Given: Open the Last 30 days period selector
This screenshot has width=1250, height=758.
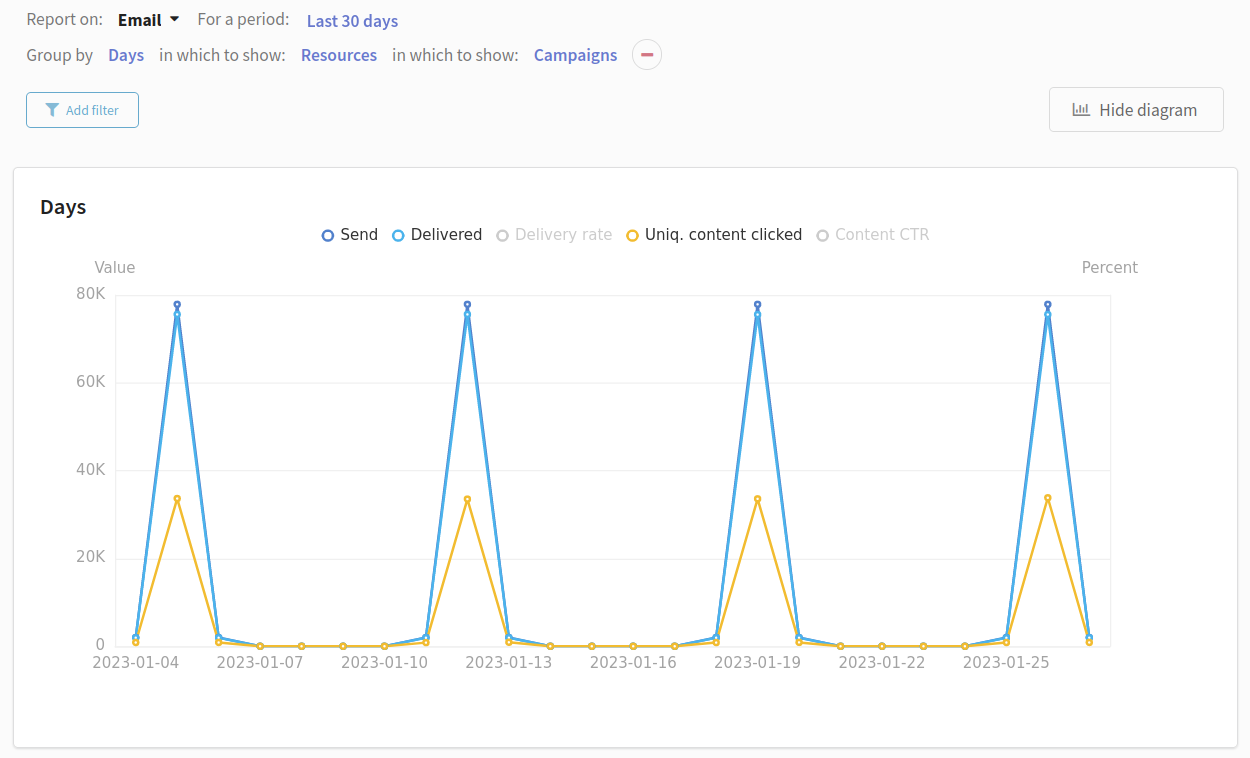Looking at the screenshot, I should tap(352, 21).
